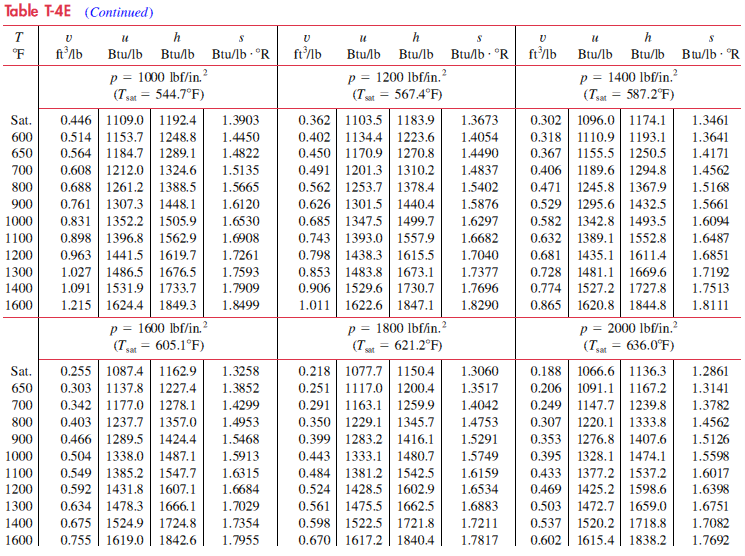The image size is (745, 556).
Task: Click the '(Continued)' label beside the title
Action: pyautogui.click(x=119, y=12)
